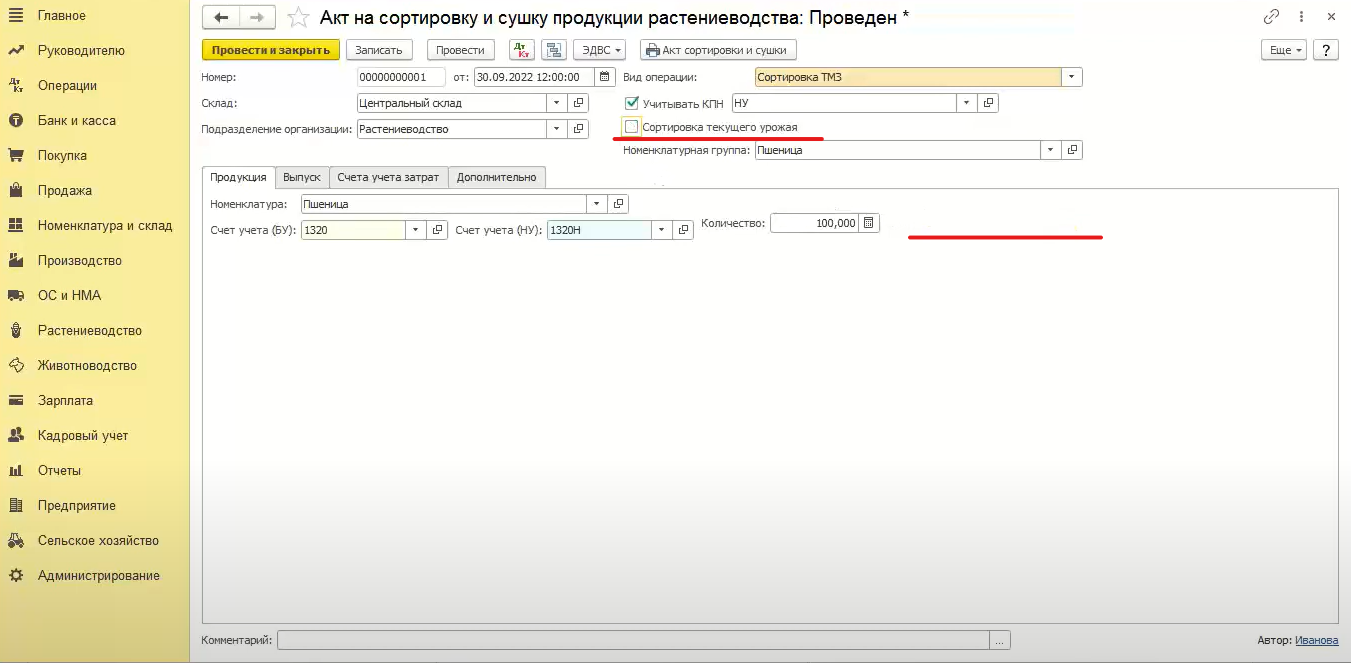The image size is (1351, 663).
Task: Click into the Комментарий input field
Action: pyautogui.click(x=632, y=640)
